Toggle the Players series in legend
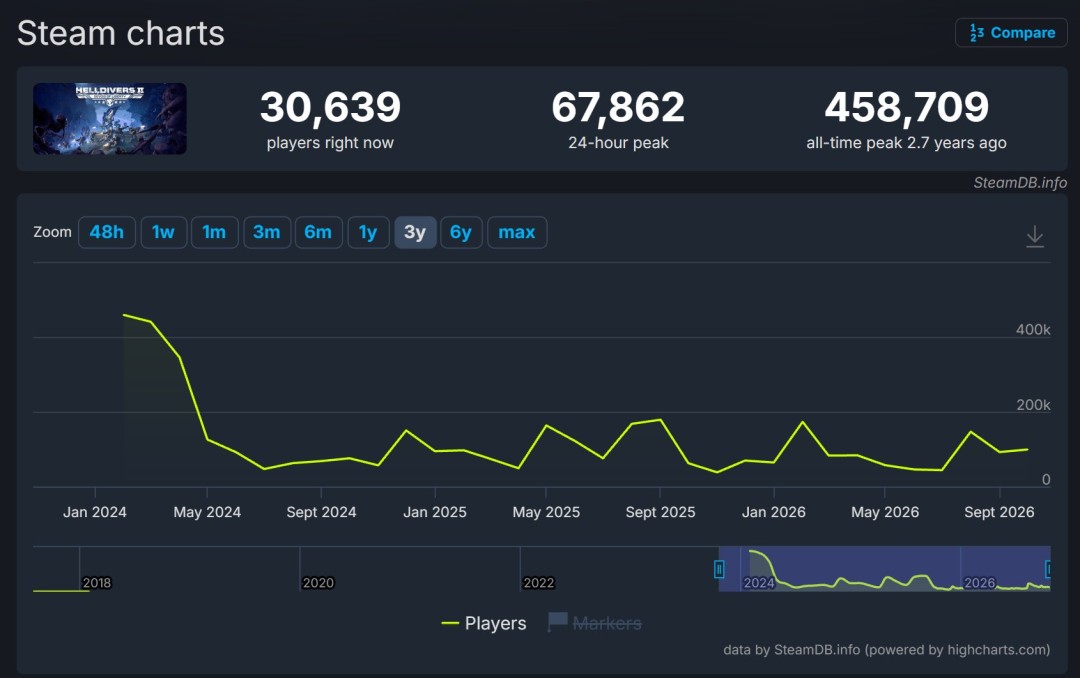 click(x=484, y=623)
